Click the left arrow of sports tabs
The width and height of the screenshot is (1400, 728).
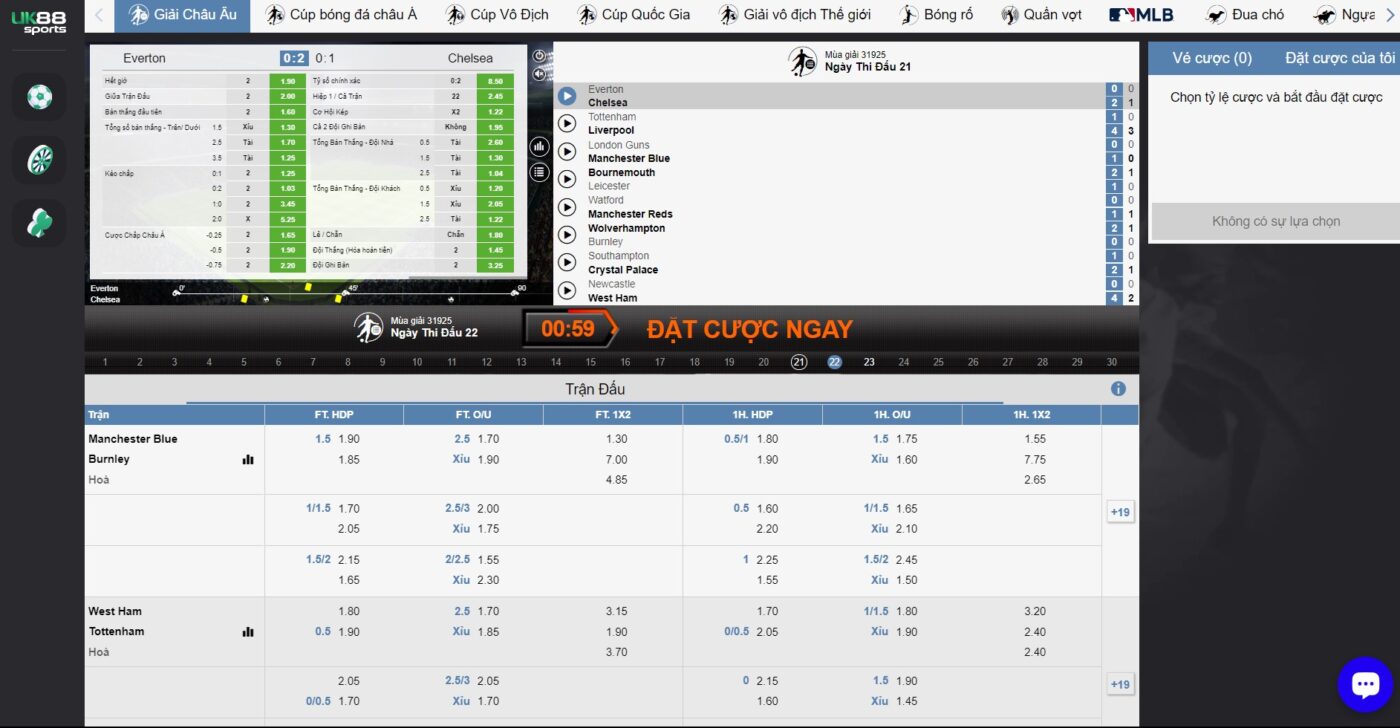tap(98, 15)
